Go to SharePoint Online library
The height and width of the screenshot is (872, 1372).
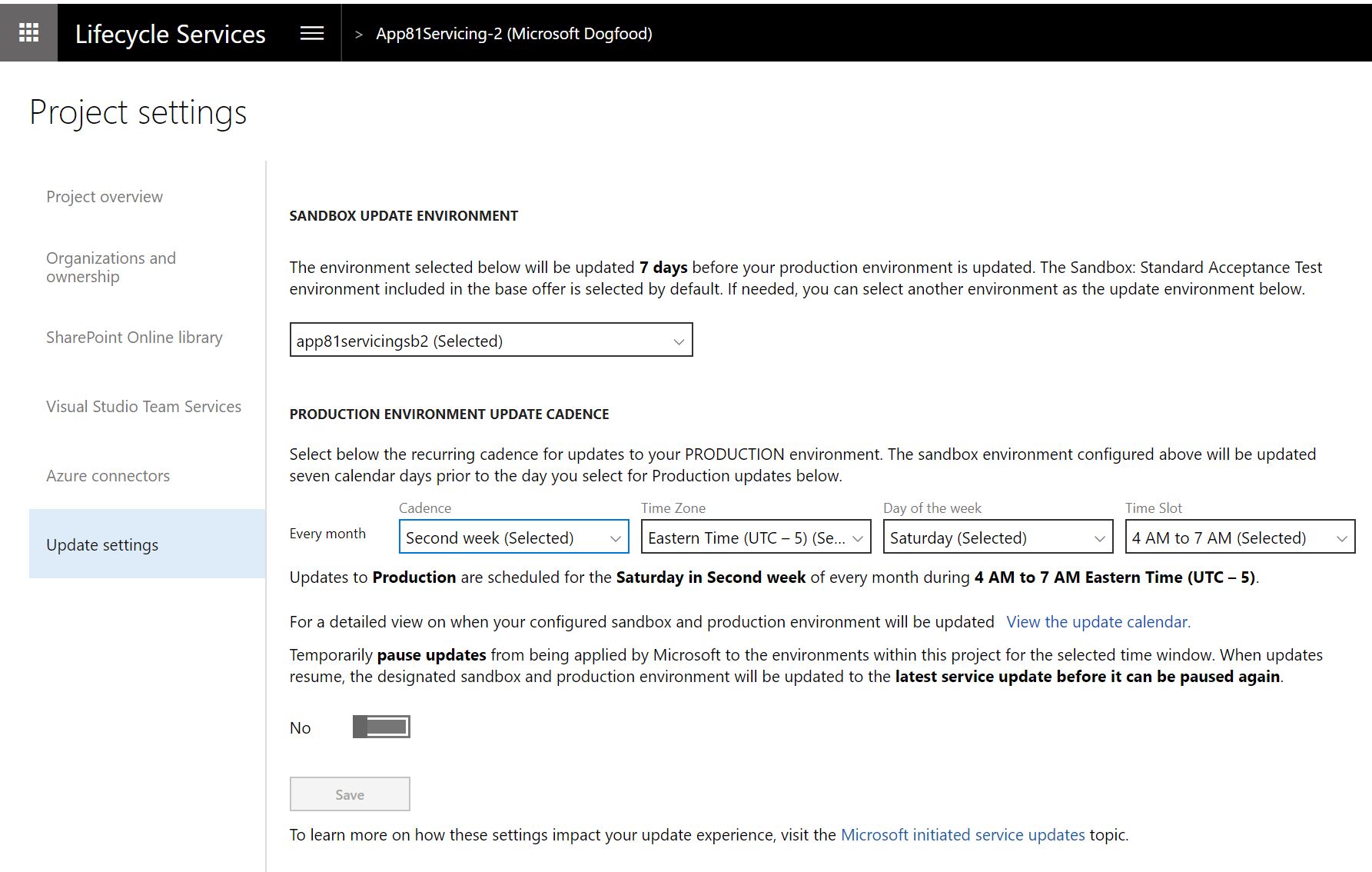(x=135, y=338)
